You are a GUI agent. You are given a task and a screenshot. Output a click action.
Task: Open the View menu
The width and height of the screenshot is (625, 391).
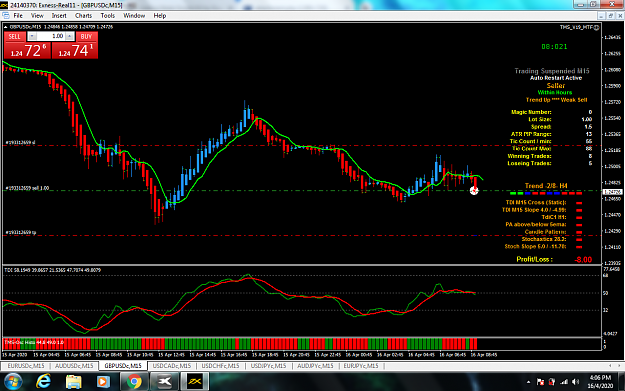pos(37,16)
